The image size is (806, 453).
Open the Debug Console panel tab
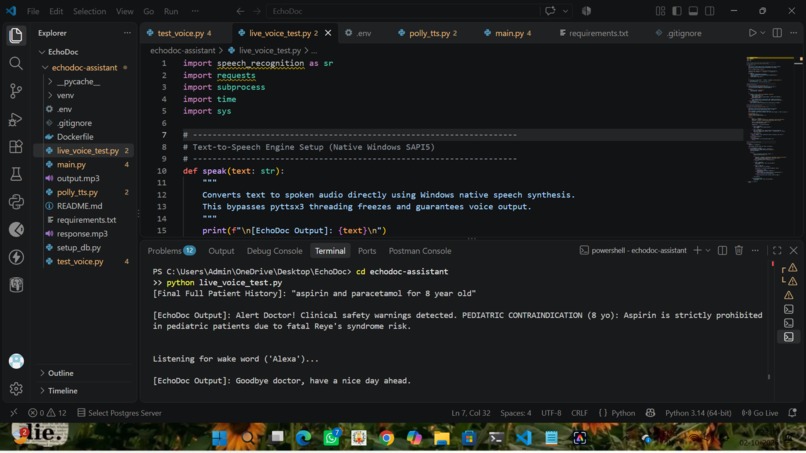[x=274, y=250]
